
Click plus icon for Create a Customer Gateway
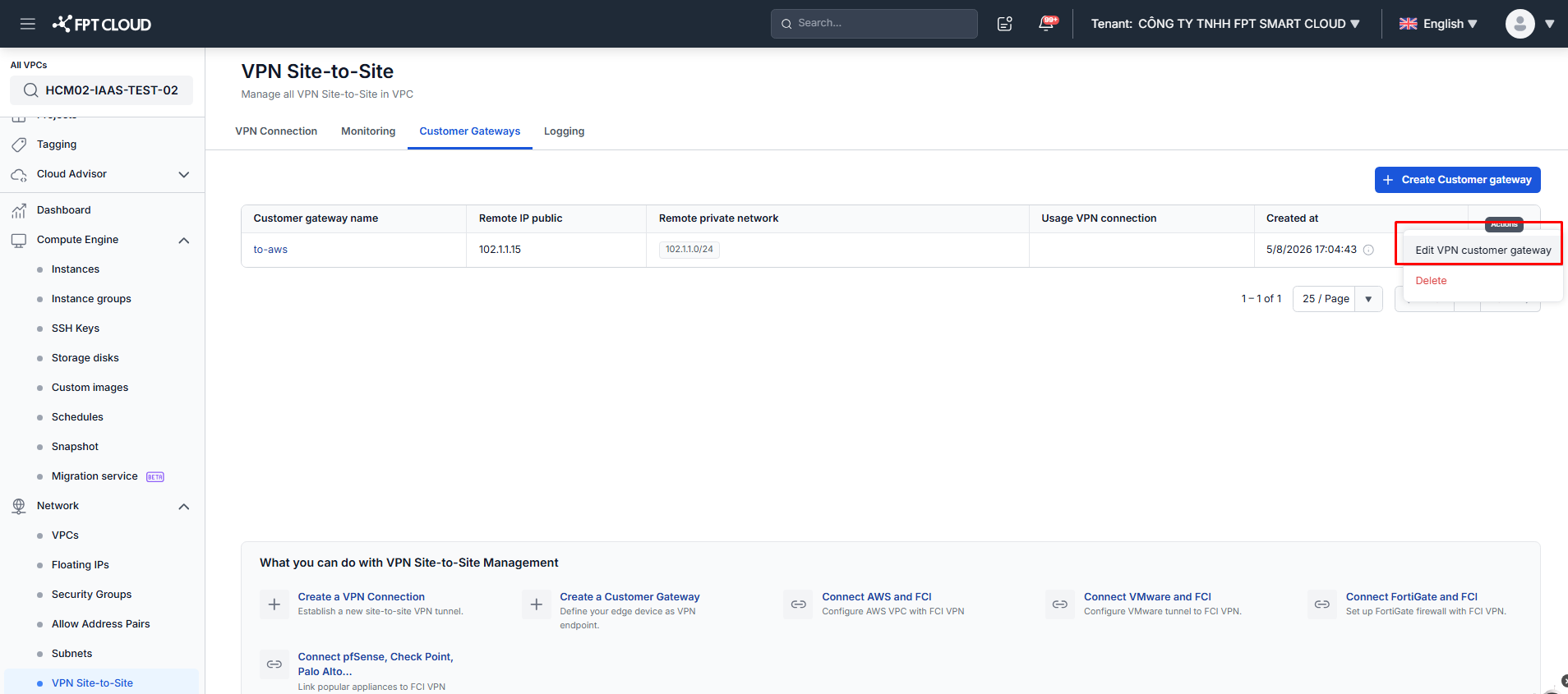pyautogui.click(x=537, y=604)
